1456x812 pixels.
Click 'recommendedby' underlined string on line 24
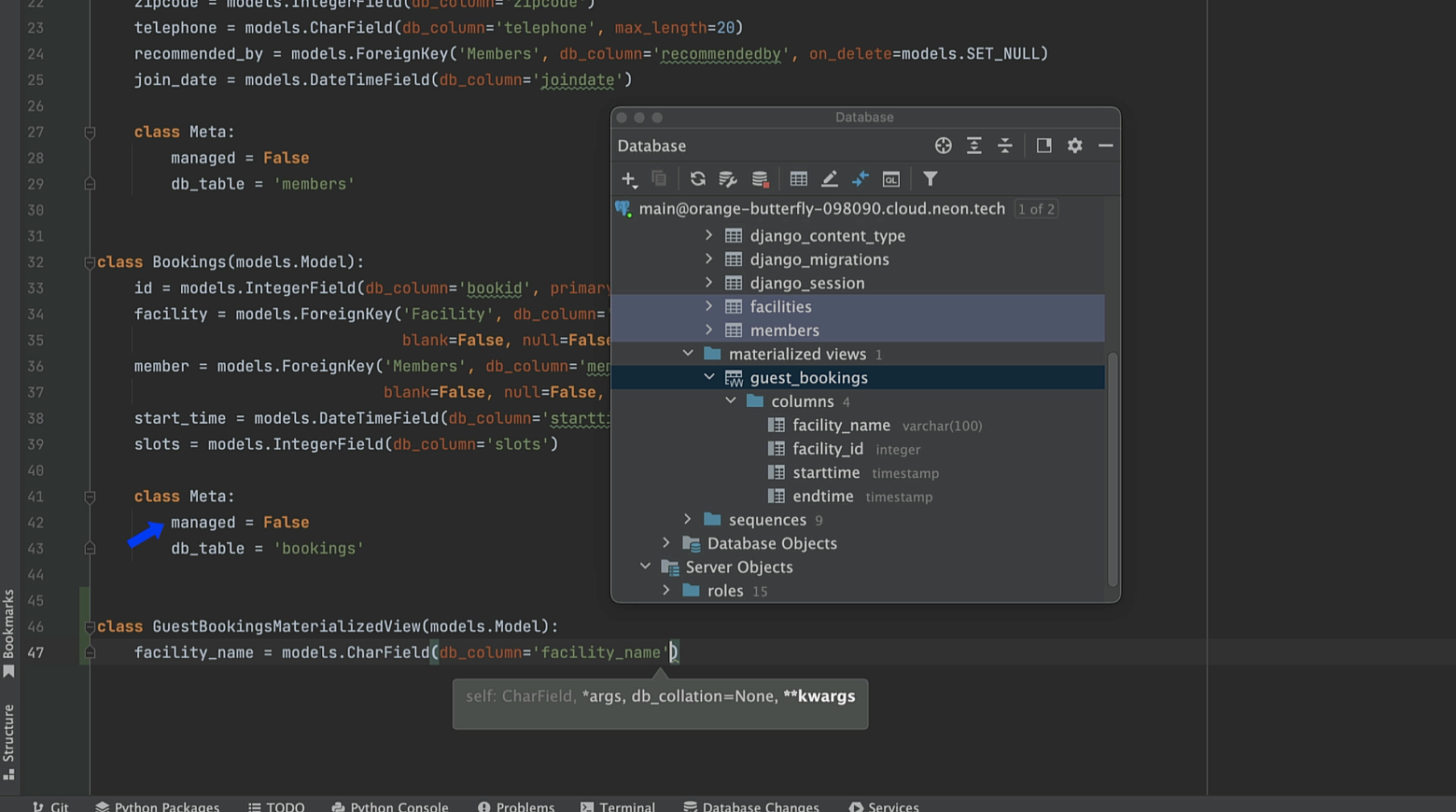[721, 54]
